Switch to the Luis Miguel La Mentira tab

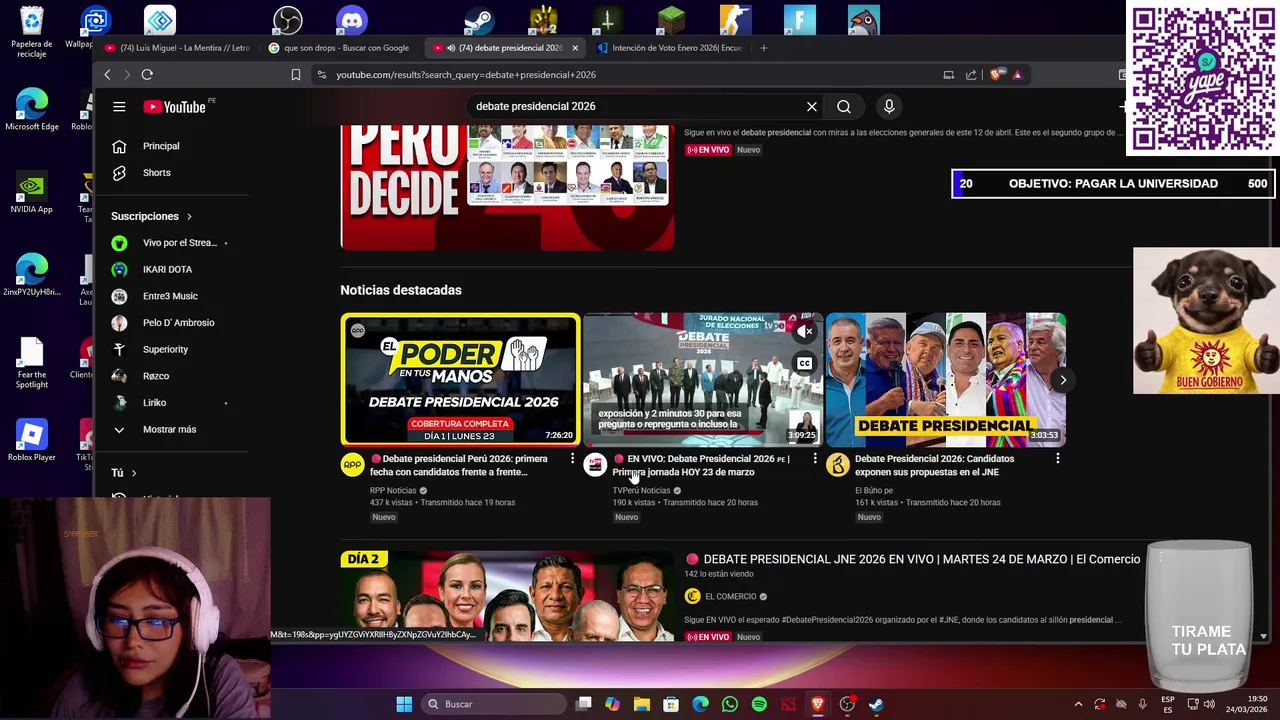178,48
